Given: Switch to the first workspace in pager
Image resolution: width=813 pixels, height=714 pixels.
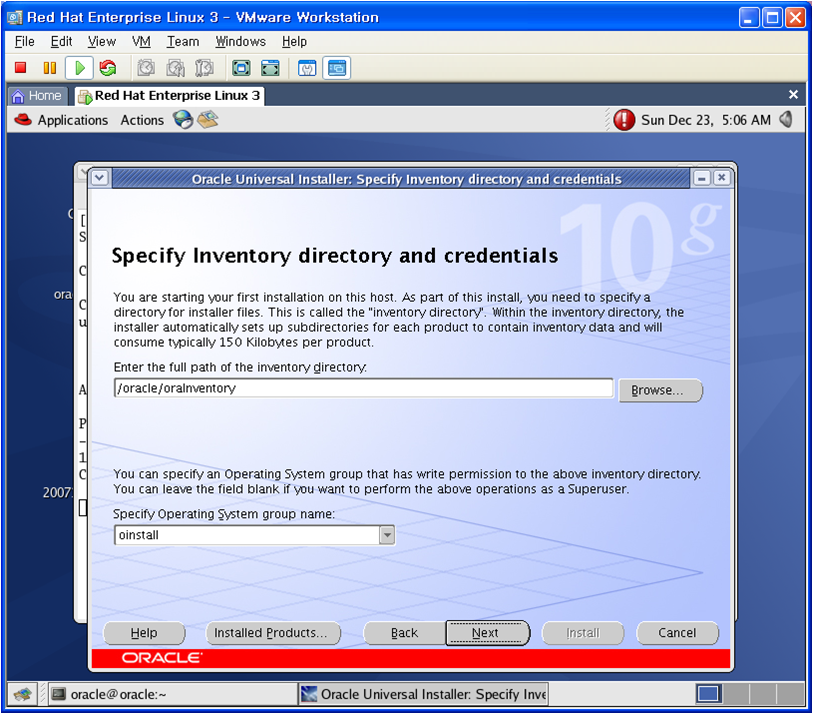Looking at the screenshot, I should click(x=709, y=694).
